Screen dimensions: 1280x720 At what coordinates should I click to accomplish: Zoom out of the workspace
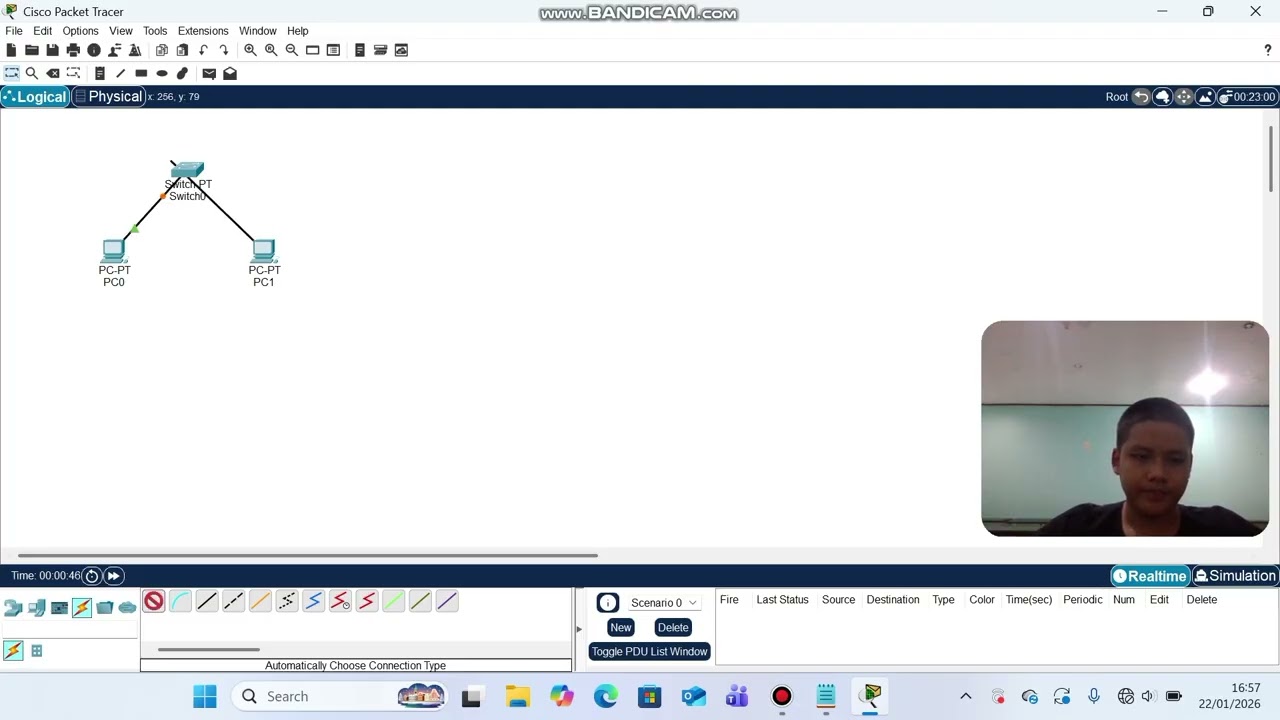292,50
